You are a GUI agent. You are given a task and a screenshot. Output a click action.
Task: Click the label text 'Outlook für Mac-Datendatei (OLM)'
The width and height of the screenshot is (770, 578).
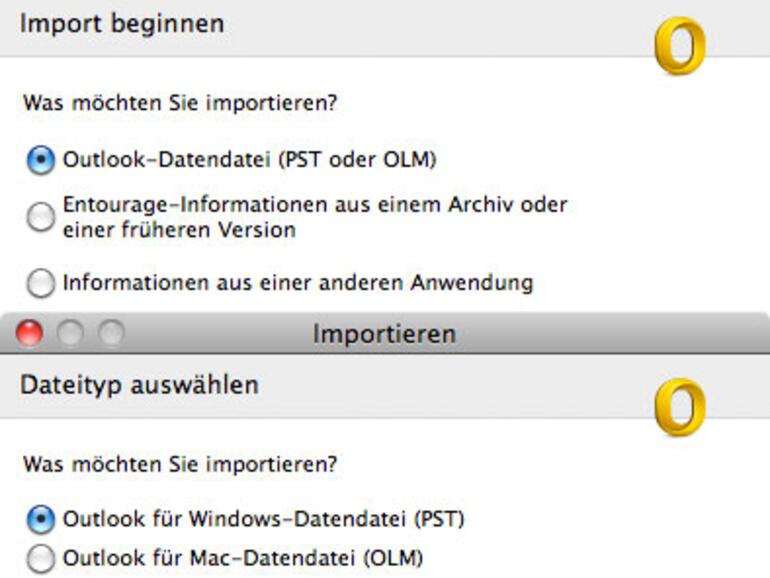pos(243,558)
